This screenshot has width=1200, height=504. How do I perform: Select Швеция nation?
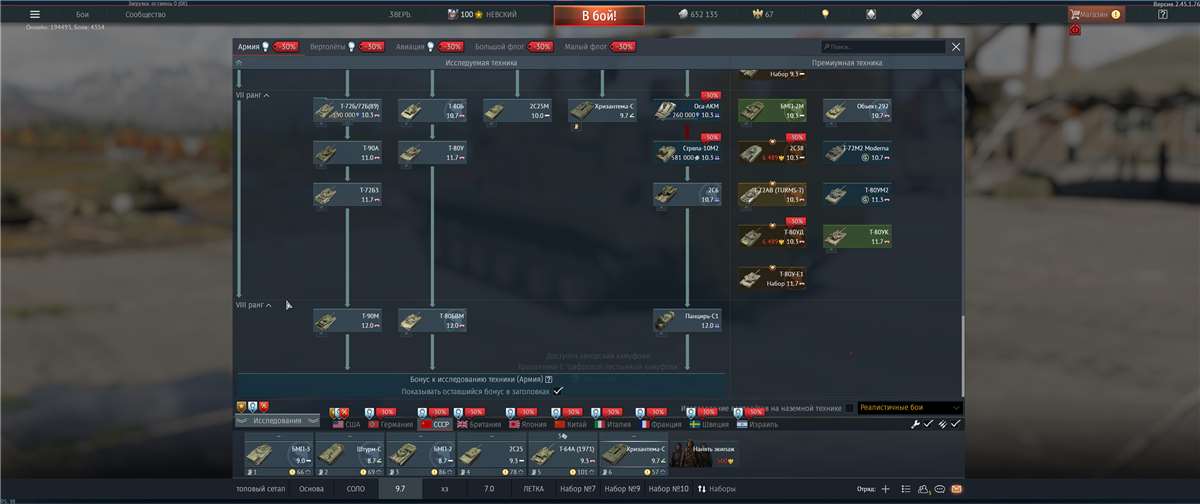pyautogui.click(x=709, y=424)
